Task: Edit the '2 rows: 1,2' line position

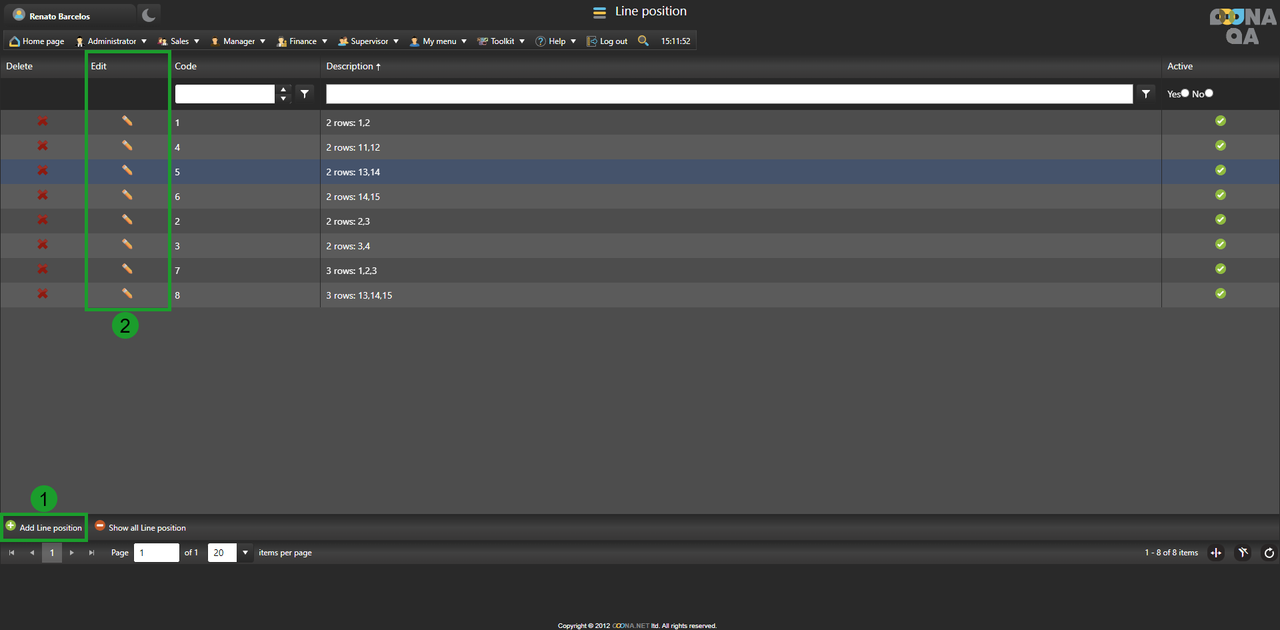Action: point(127,121)
